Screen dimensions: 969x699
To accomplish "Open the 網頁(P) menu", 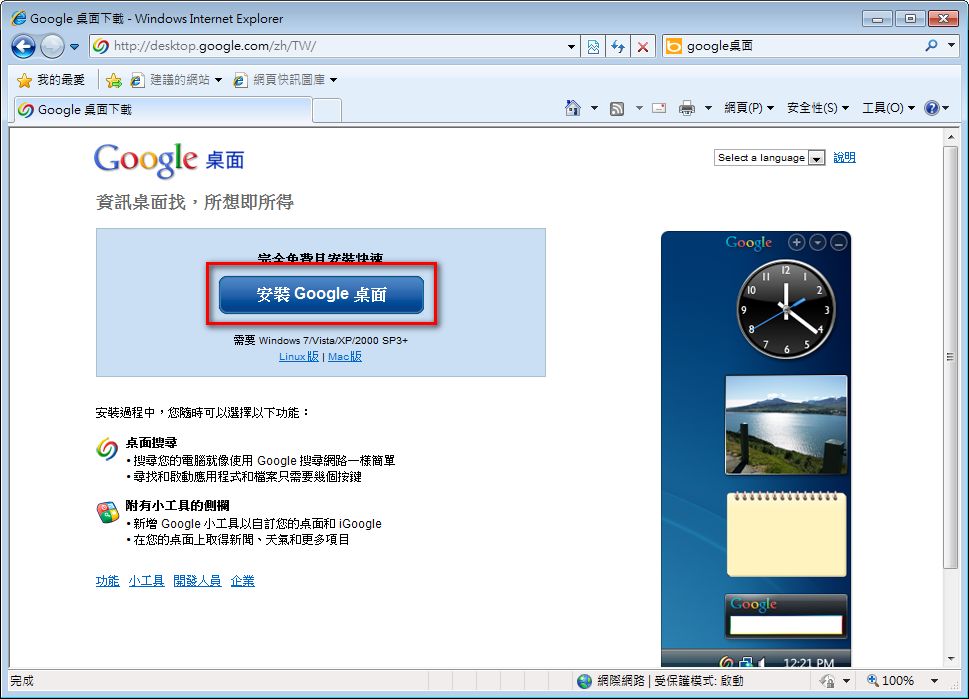I will (748, 108).
